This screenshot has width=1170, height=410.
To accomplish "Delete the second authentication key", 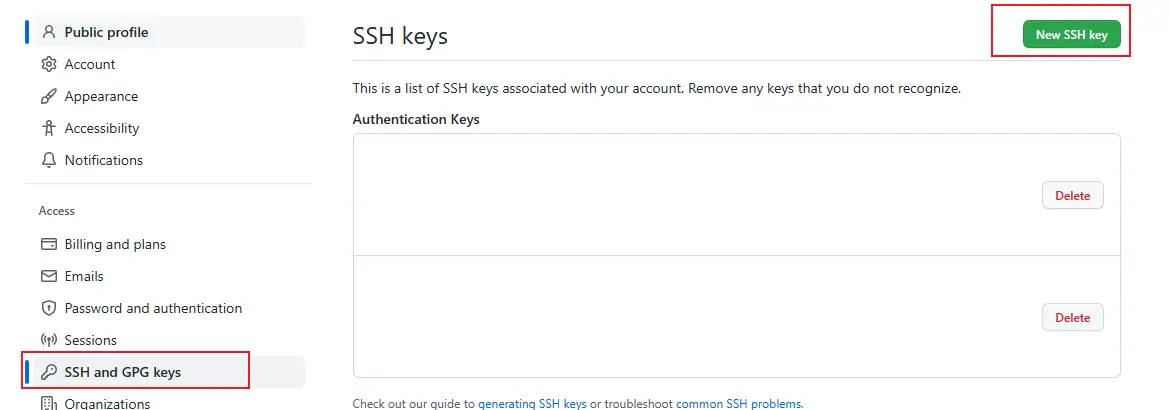I will 1072,317.
